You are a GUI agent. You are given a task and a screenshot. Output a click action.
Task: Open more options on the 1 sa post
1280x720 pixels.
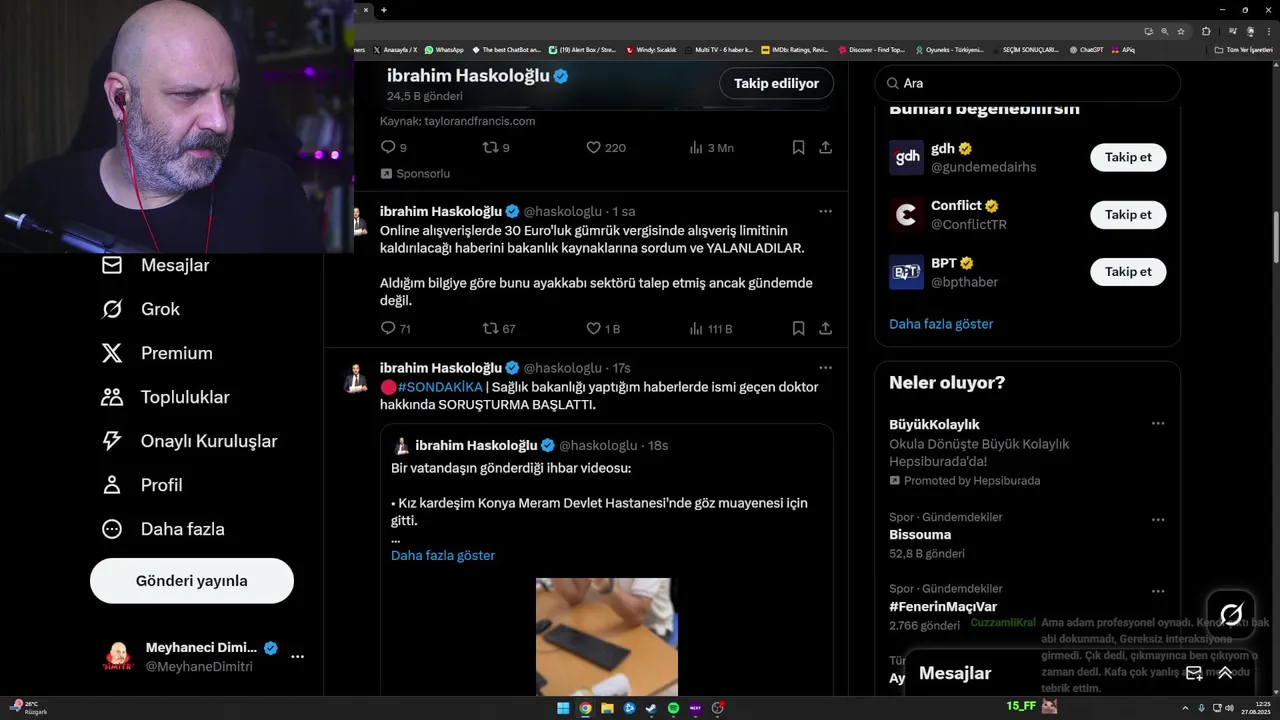coord(825,211)
